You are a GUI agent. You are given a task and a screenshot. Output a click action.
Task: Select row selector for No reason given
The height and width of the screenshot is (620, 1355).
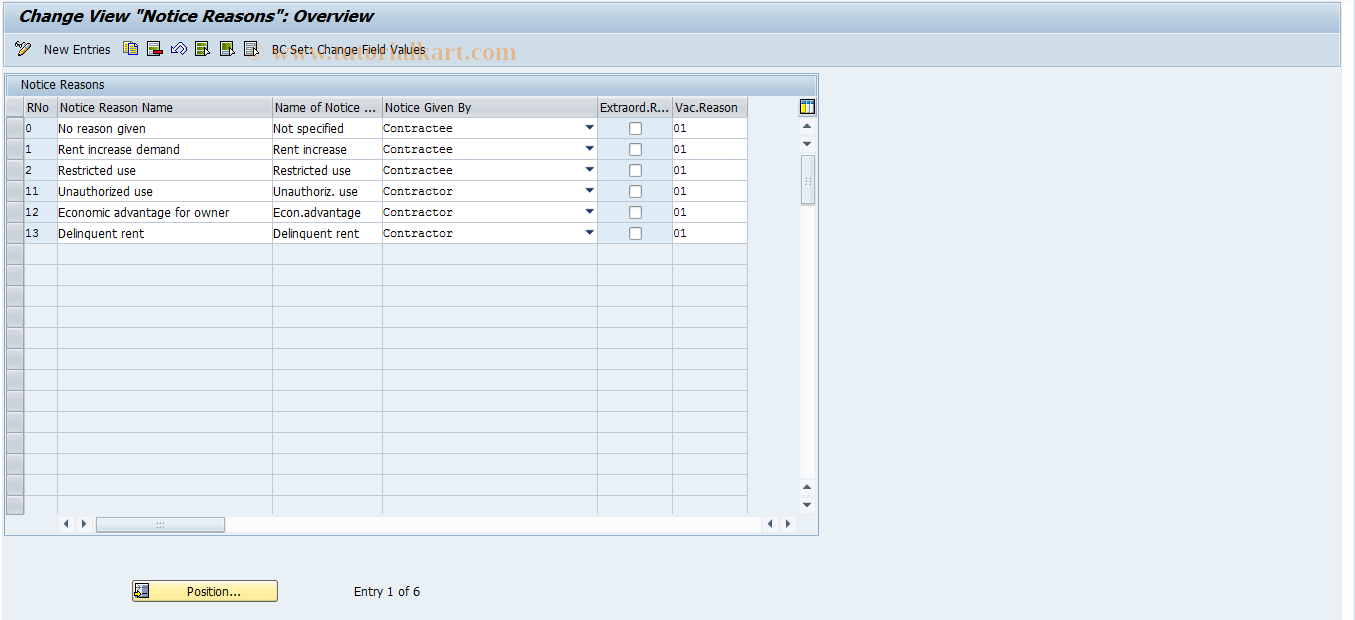[14, 128]
